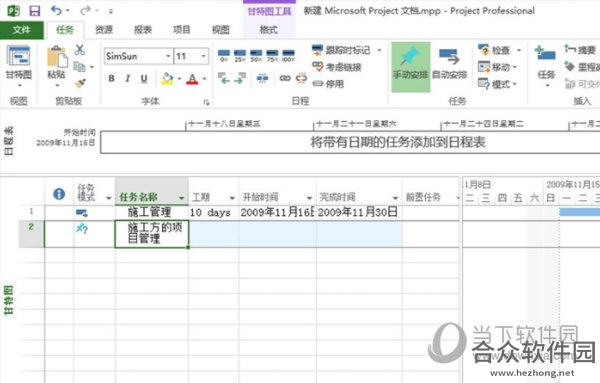Cut selection with scissors icon
The image size is (600, 383).
click(80, 50)
